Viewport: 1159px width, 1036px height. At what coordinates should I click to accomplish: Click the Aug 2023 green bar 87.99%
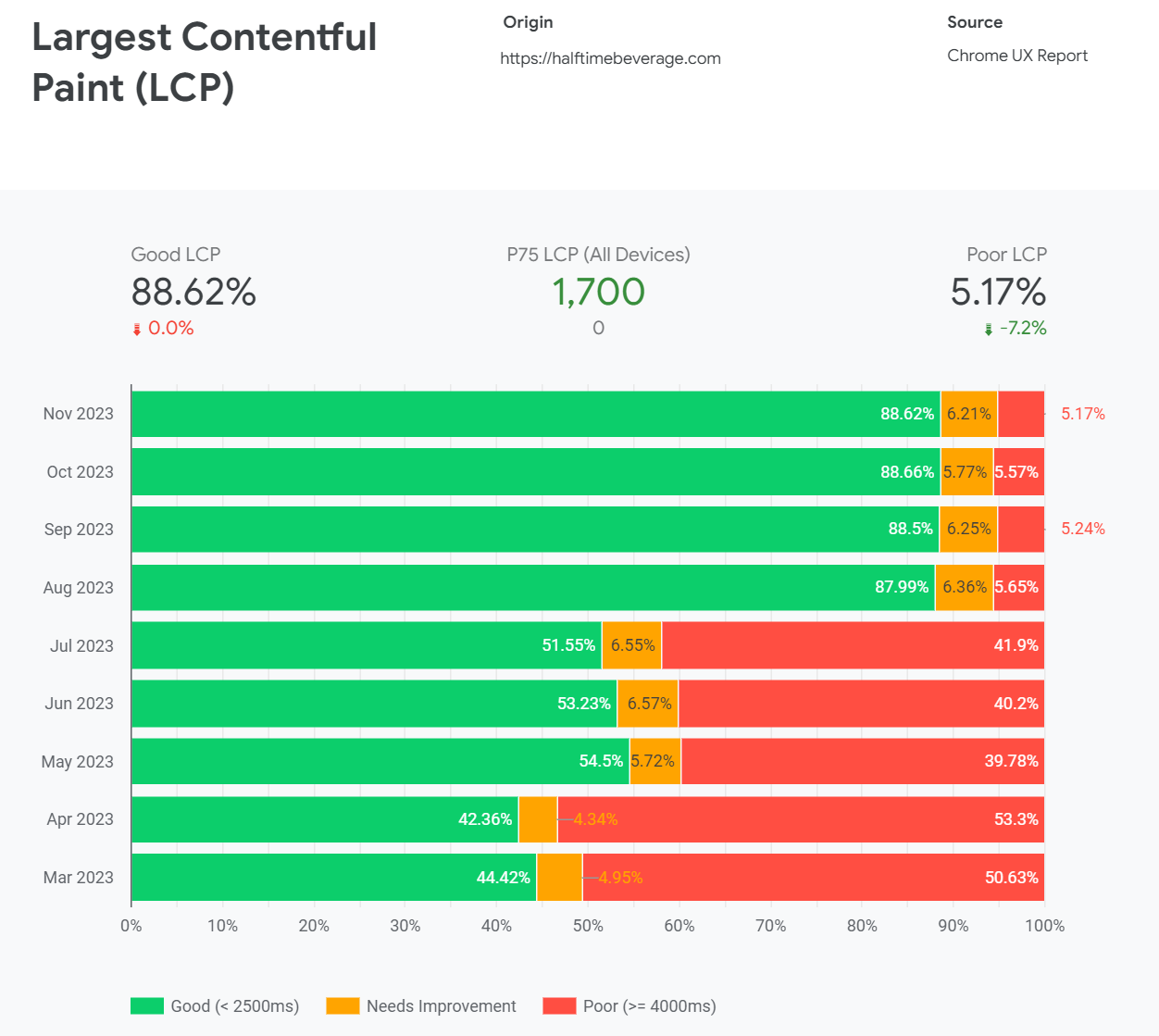point(533,588)
